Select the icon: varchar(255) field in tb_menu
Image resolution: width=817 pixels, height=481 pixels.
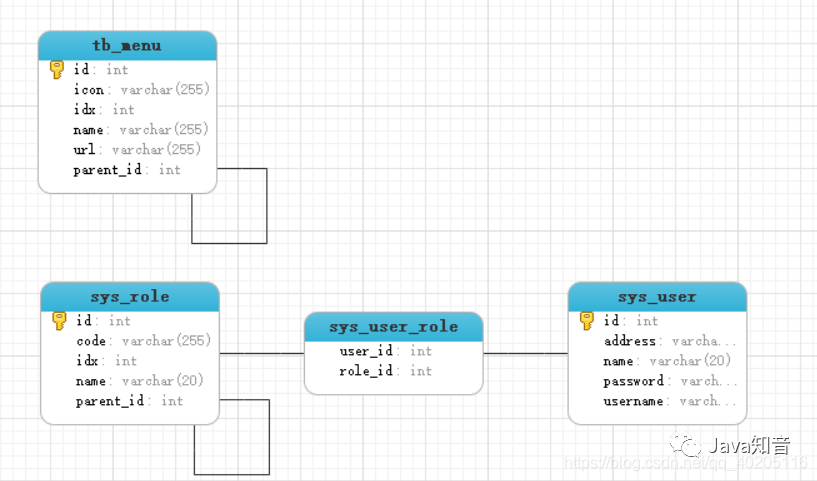click(141, 90)
